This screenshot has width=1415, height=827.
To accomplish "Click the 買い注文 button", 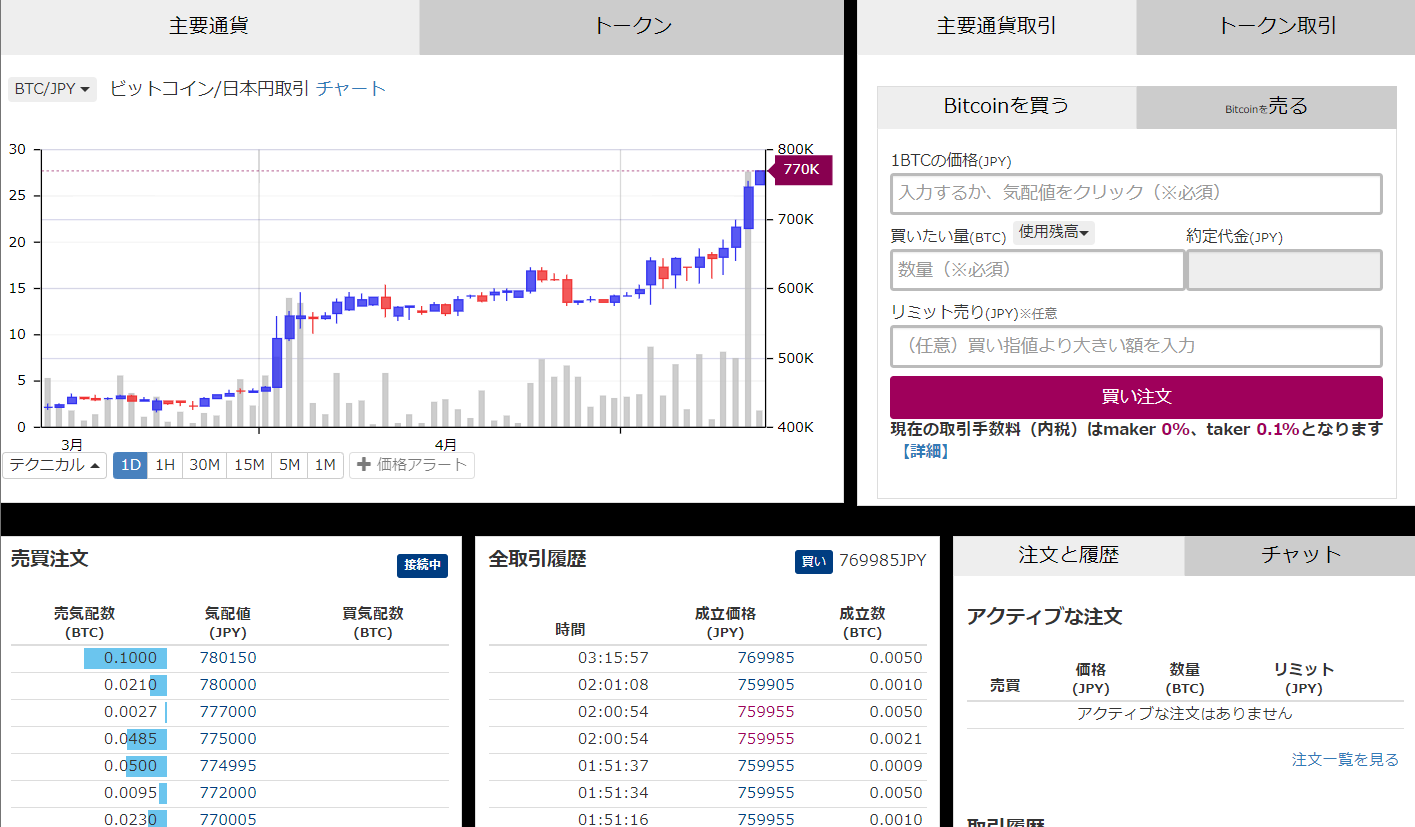I will (1136, 397).
